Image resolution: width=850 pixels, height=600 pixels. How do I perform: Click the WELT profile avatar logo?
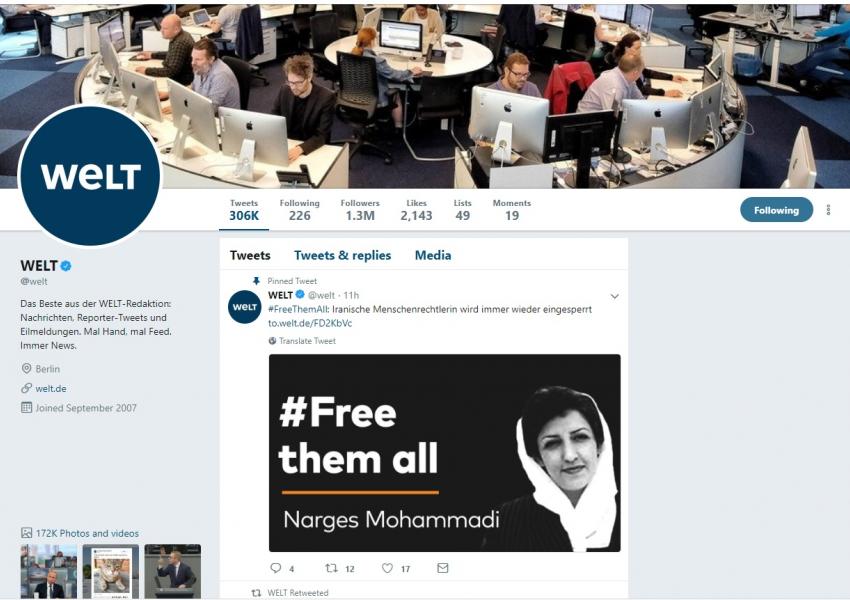[x=90, y=175]
